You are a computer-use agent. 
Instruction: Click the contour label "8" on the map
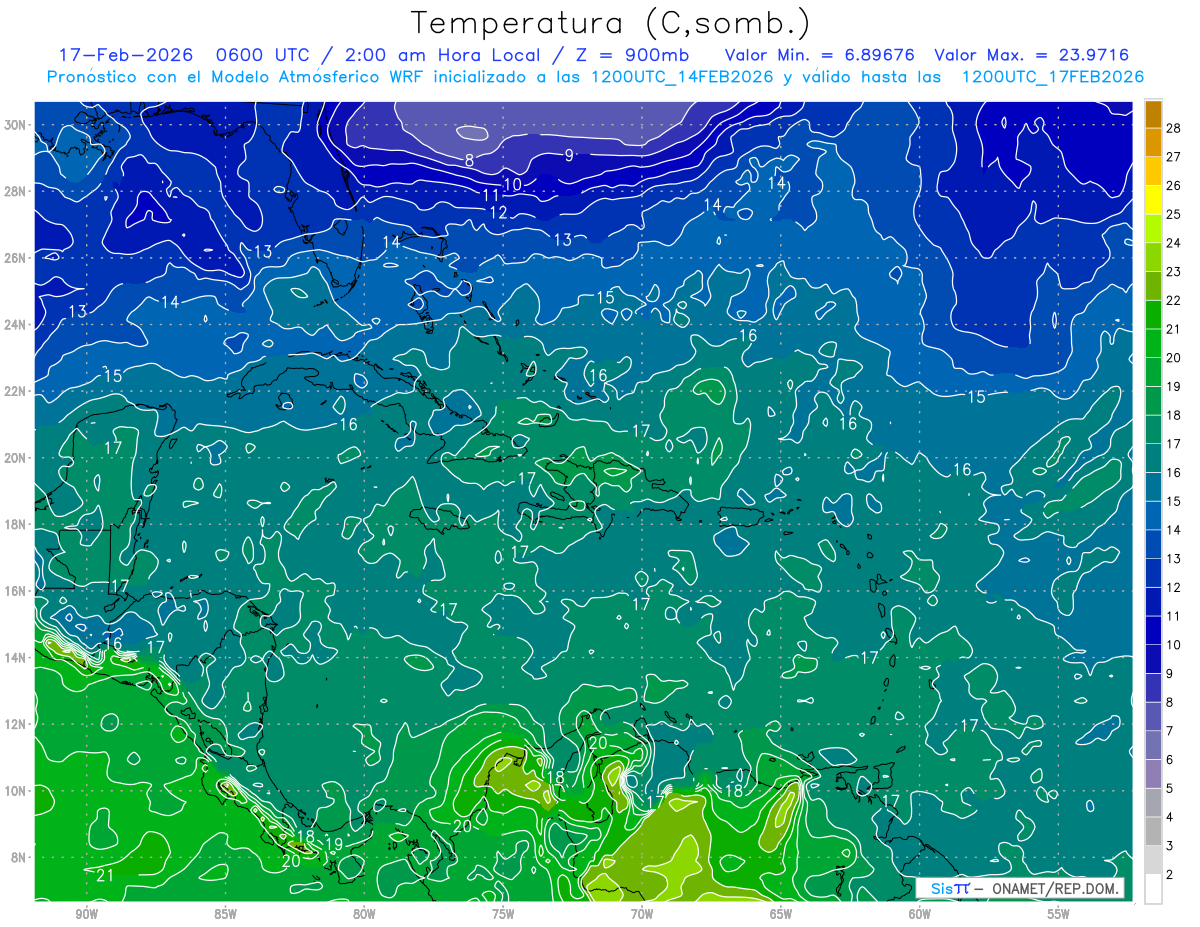point(469,160)
